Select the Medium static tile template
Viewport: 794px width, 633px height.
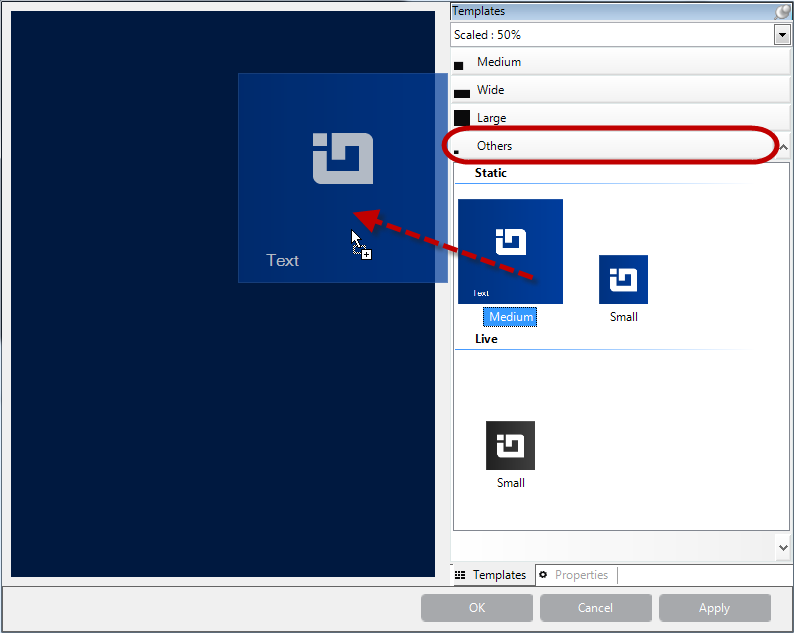[510, 251]
